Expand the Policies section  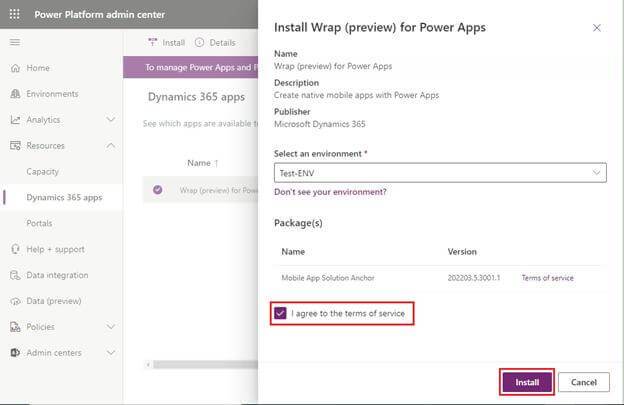pyautogui.click(x=110, y=327)
